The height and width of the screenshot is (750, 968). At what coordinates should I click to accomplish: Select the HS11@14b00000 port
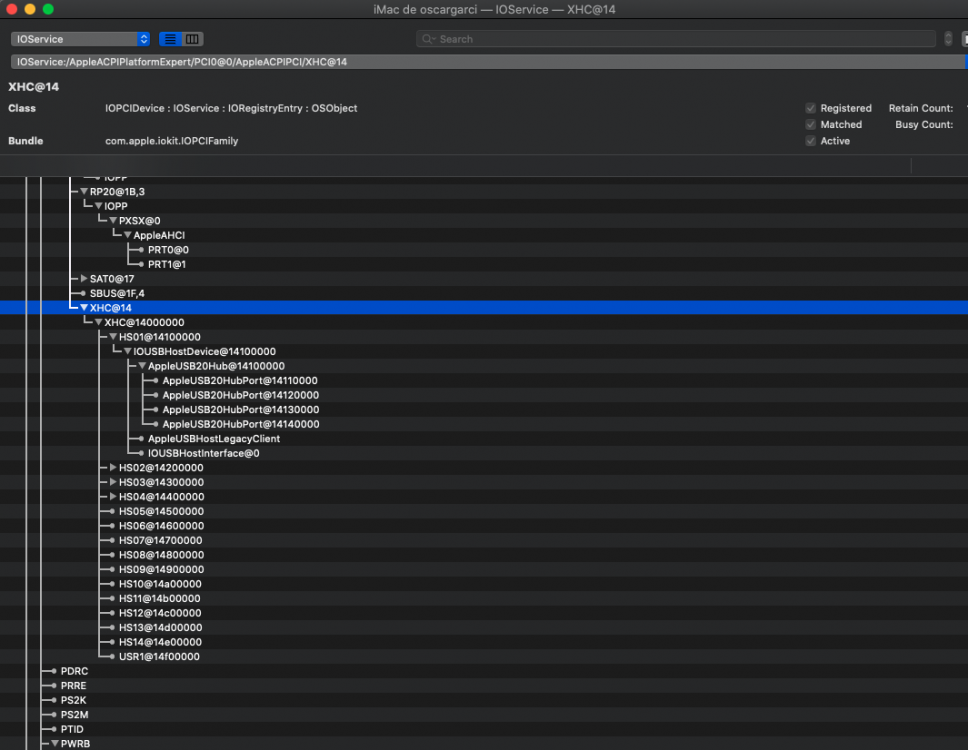[x=159, y=598]
